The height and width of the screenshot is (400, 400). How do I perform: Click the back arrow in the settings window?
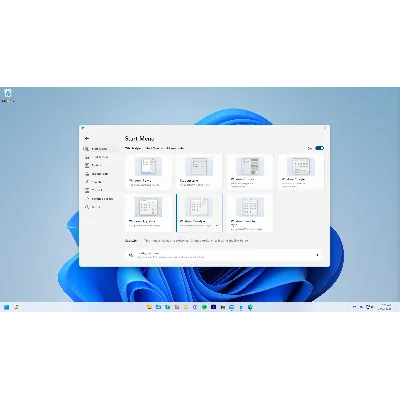click(87, 138)
